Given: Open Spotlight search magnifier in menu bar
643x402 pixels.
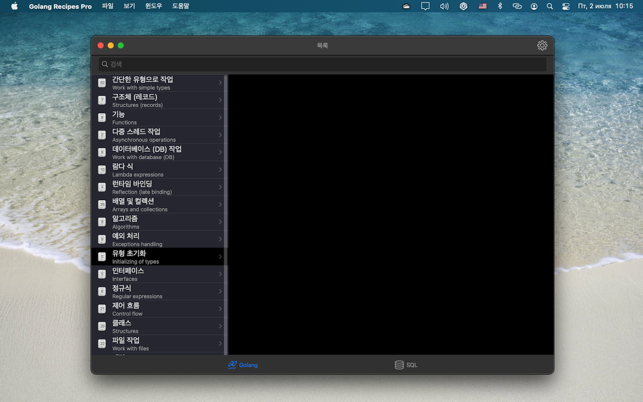Looking at the screenshot, I should [x=549, y=6].
